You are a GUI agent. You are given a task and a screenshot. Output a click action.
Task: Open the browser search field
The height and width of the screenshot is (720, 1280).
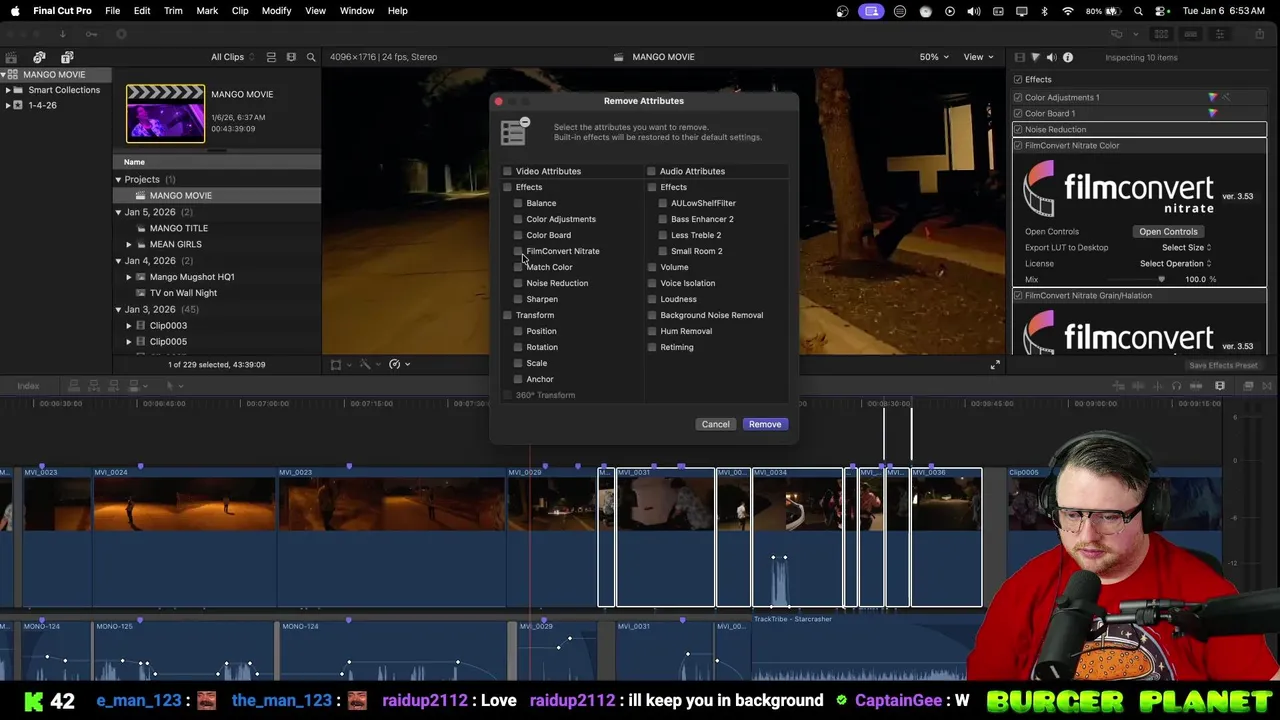[x=311, y=57]
